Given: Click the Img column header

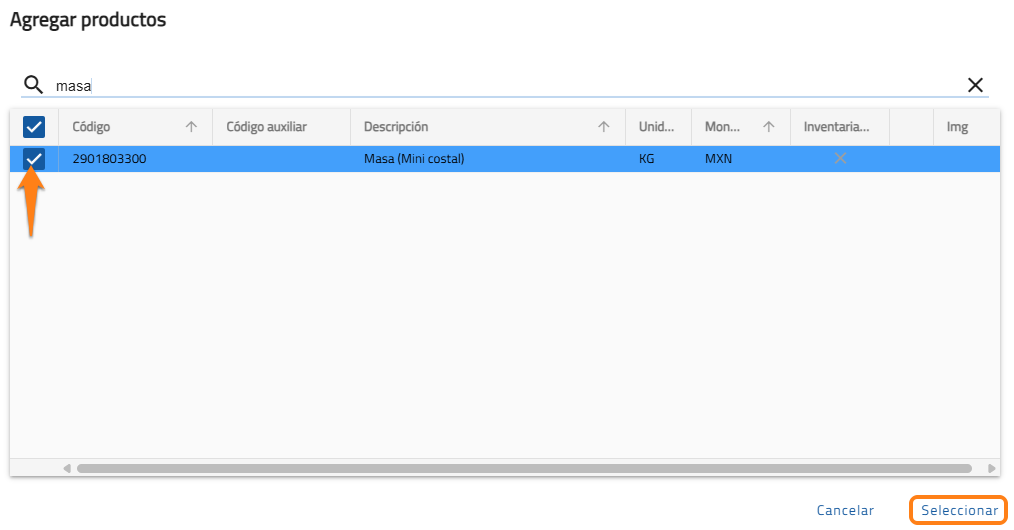Looking at the screenshot, I should 957,127.
